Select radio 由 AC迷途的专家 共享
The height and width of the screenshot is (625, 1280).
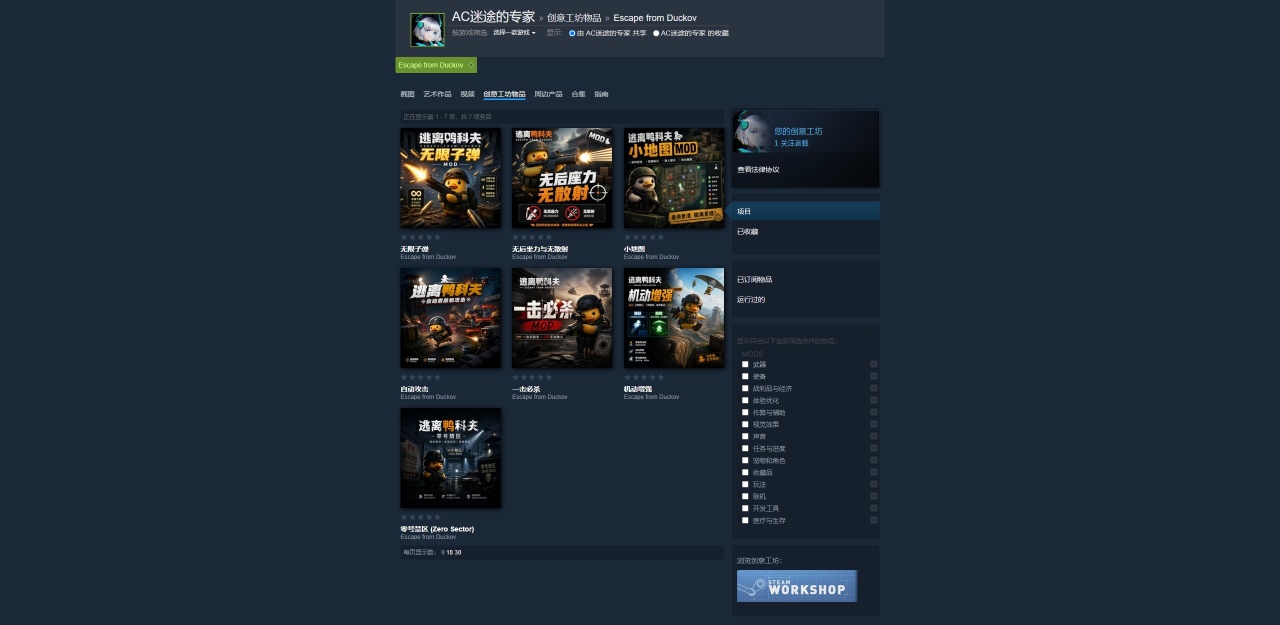[x=572, y=33]
